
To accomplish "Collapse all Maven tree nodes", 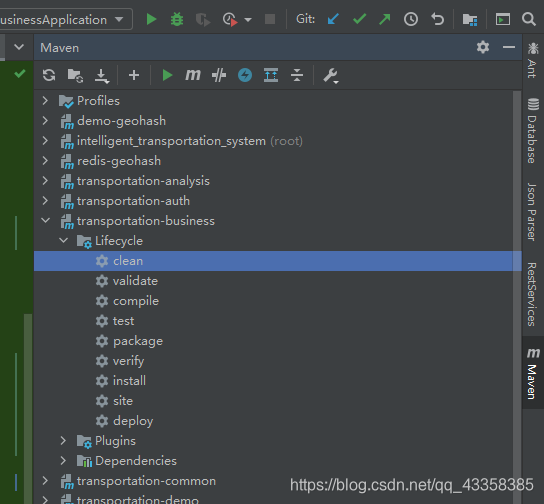I will click(297, 75).
